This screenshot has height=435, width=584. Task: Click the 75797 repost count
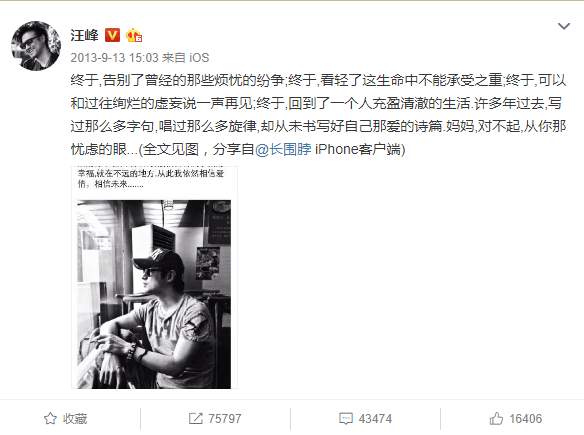(x=225, y=419)
